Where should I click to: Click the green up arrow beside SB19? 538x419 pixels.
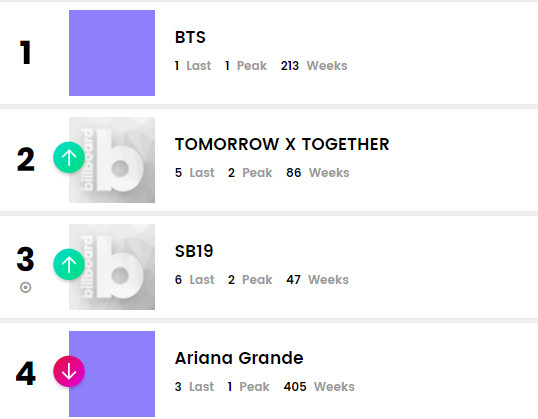tap(69, 264)
